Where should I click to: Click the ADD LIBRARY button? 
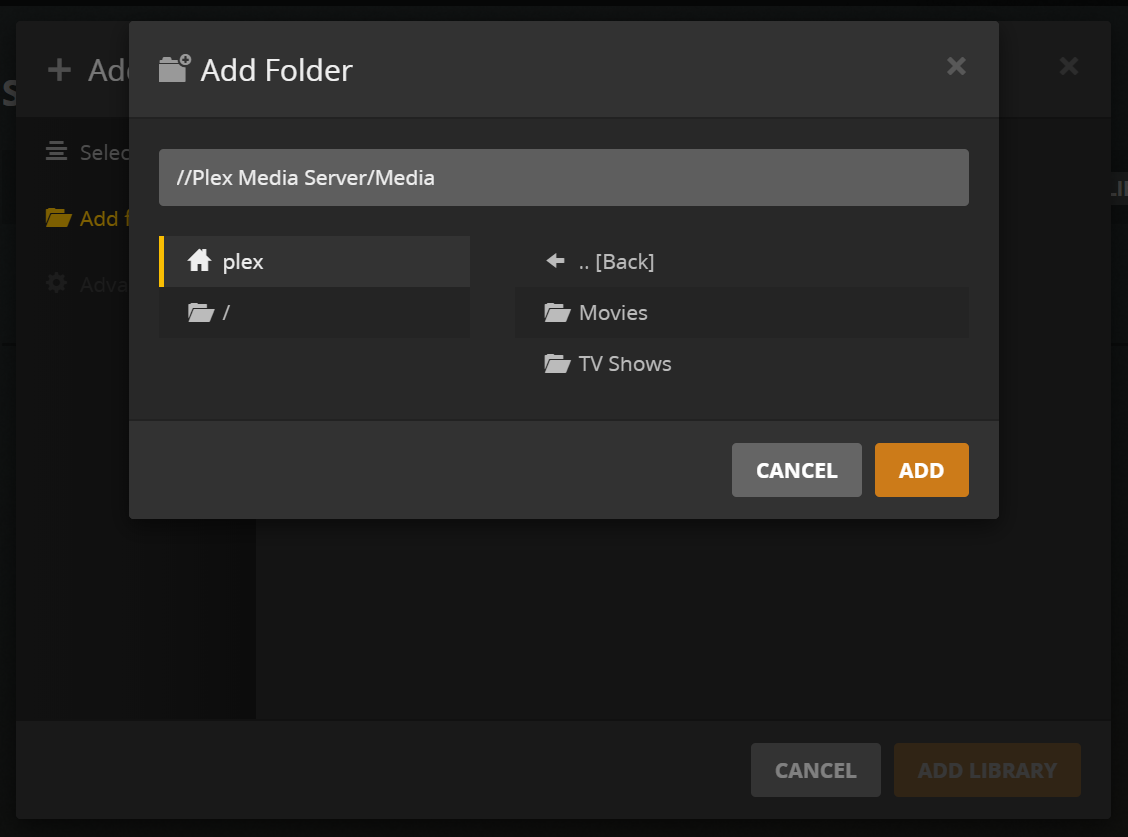point(987,770)
